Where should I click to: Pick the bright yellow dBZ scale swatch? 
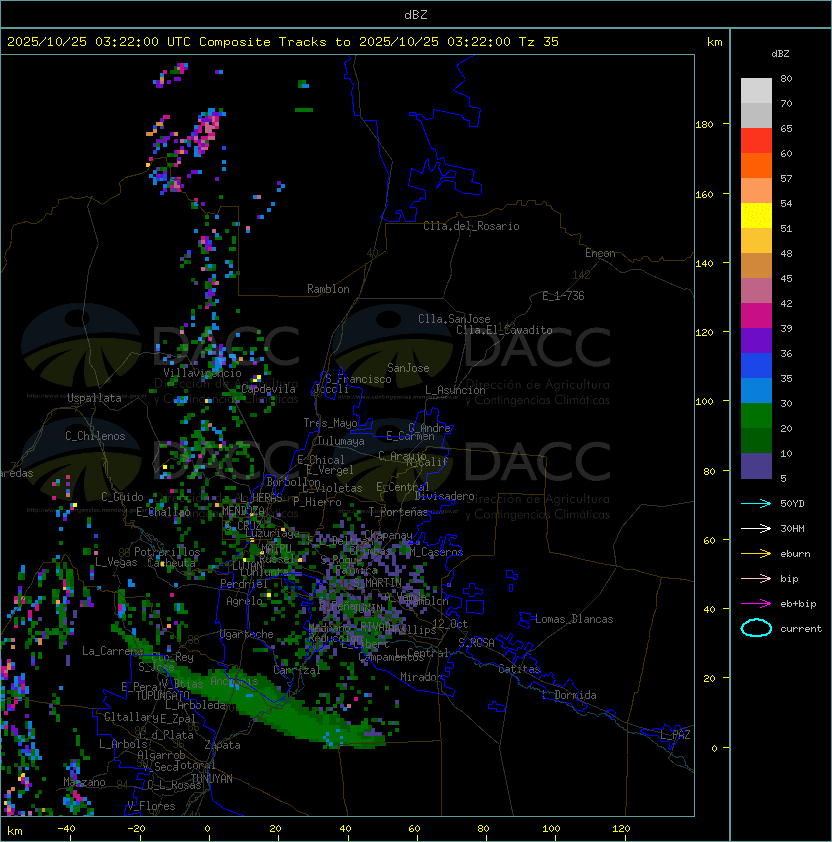(x=756, y=216)
